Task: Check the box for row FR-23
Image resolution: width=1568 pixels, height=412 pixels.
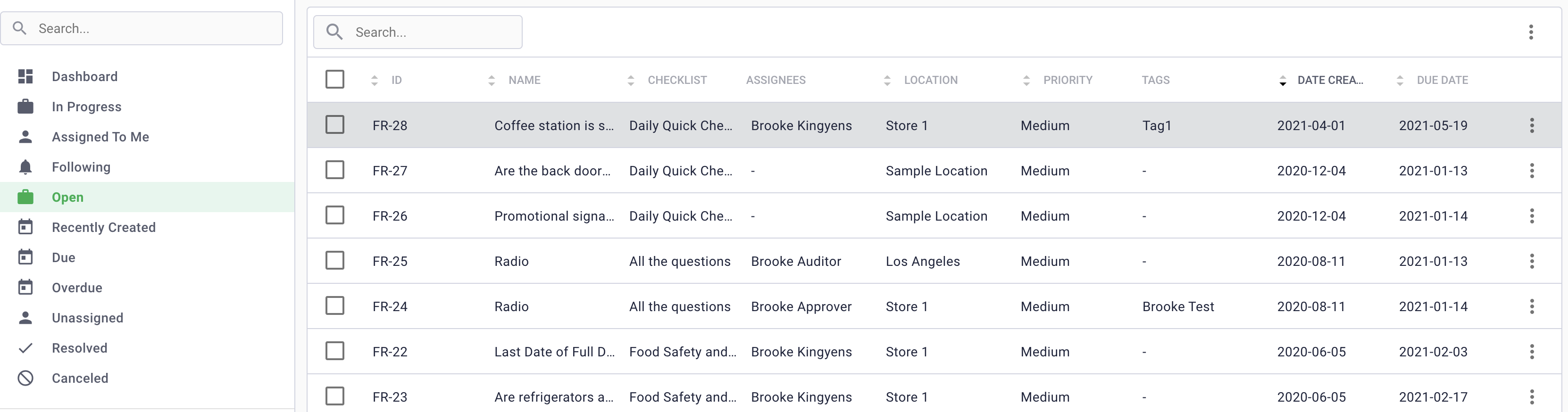Action: 335,396
